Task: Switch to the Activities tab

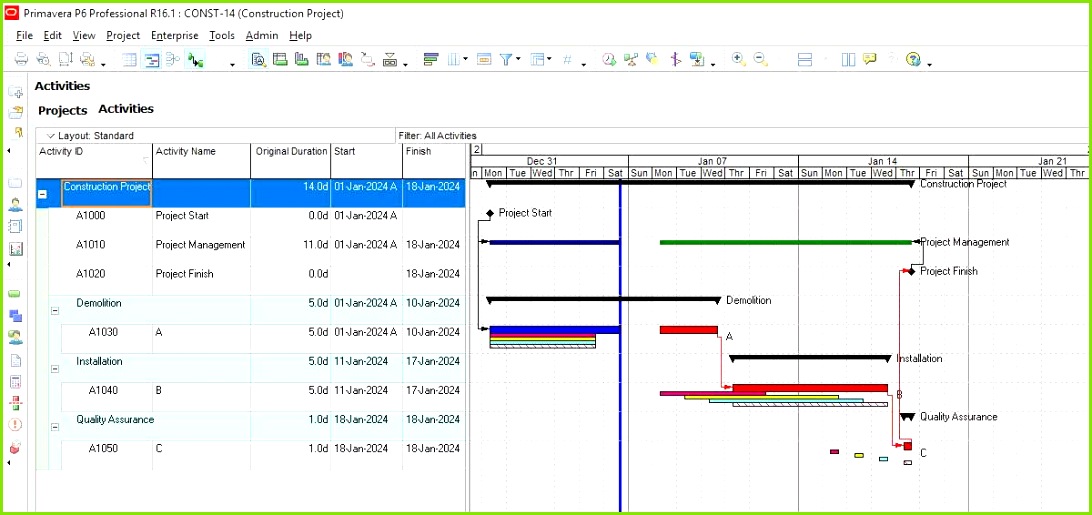Action: (126, 109)
